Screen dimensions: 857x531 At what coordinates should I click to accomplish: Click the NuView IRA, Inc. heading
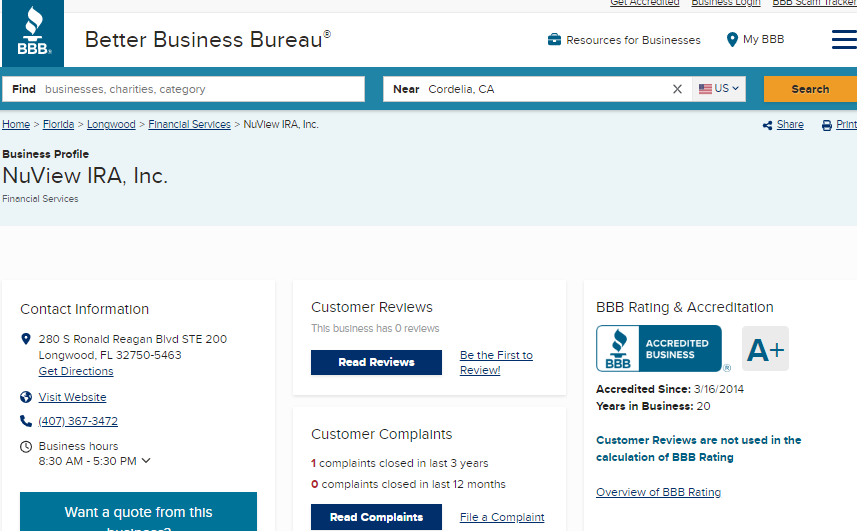(x=85, y=176)
